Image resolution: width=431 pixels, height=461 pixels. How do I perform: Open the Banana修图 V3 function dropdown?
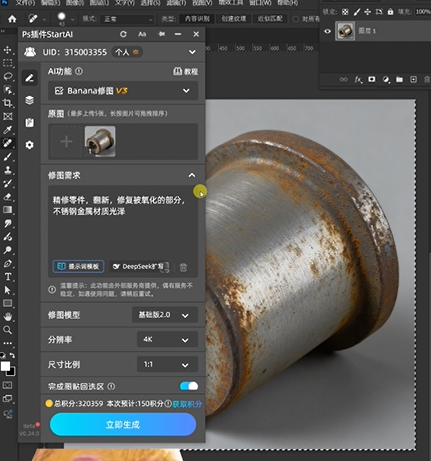[123, 91]
